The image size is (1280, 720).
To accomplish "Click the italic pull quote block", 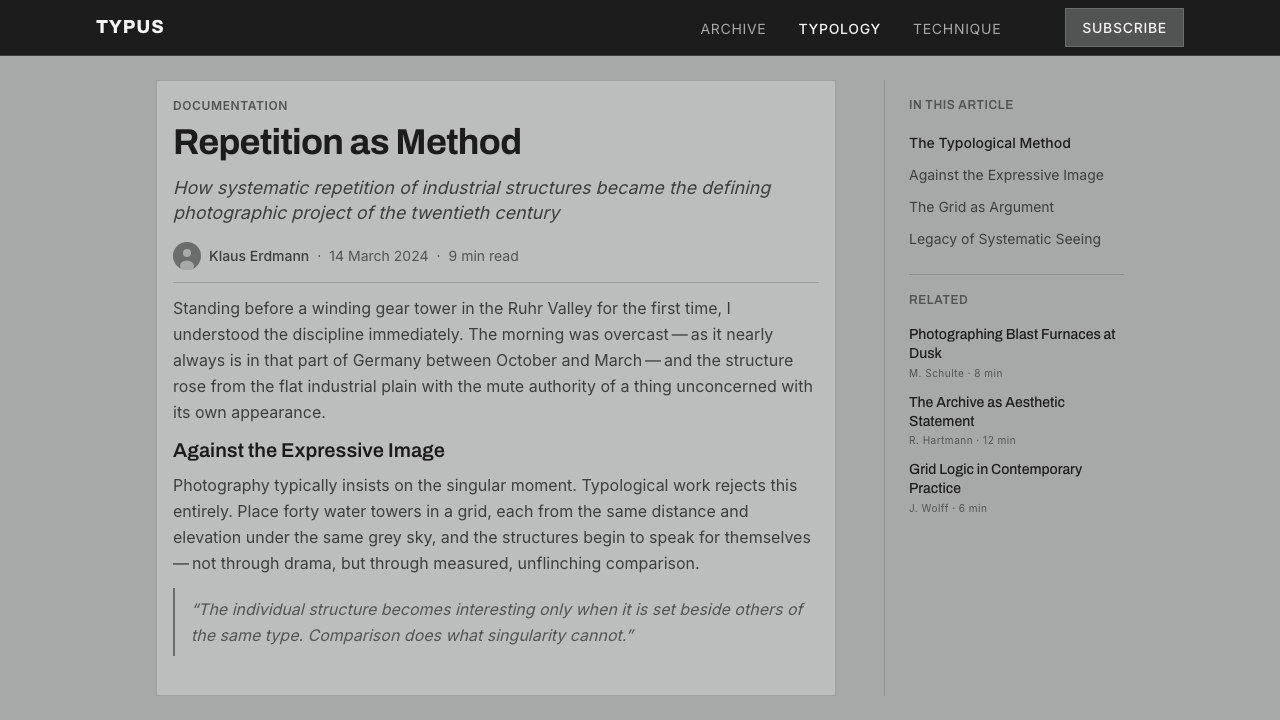I will [496, 622].
